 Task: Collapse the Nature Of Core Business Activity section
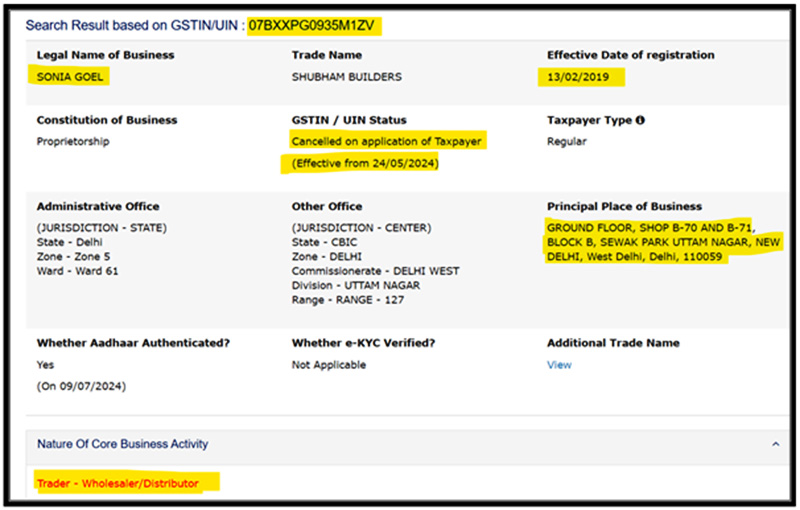776,443
